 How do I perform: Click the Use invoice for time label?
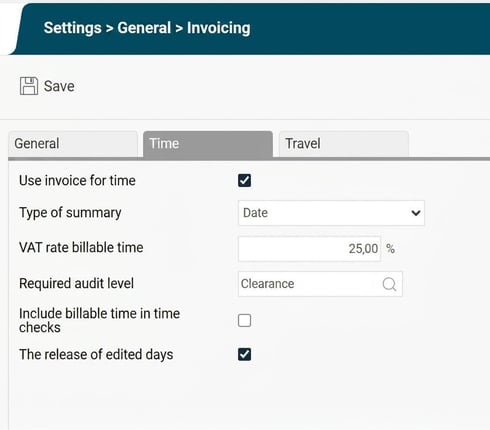pyautogui.click(x=77, y=180)
